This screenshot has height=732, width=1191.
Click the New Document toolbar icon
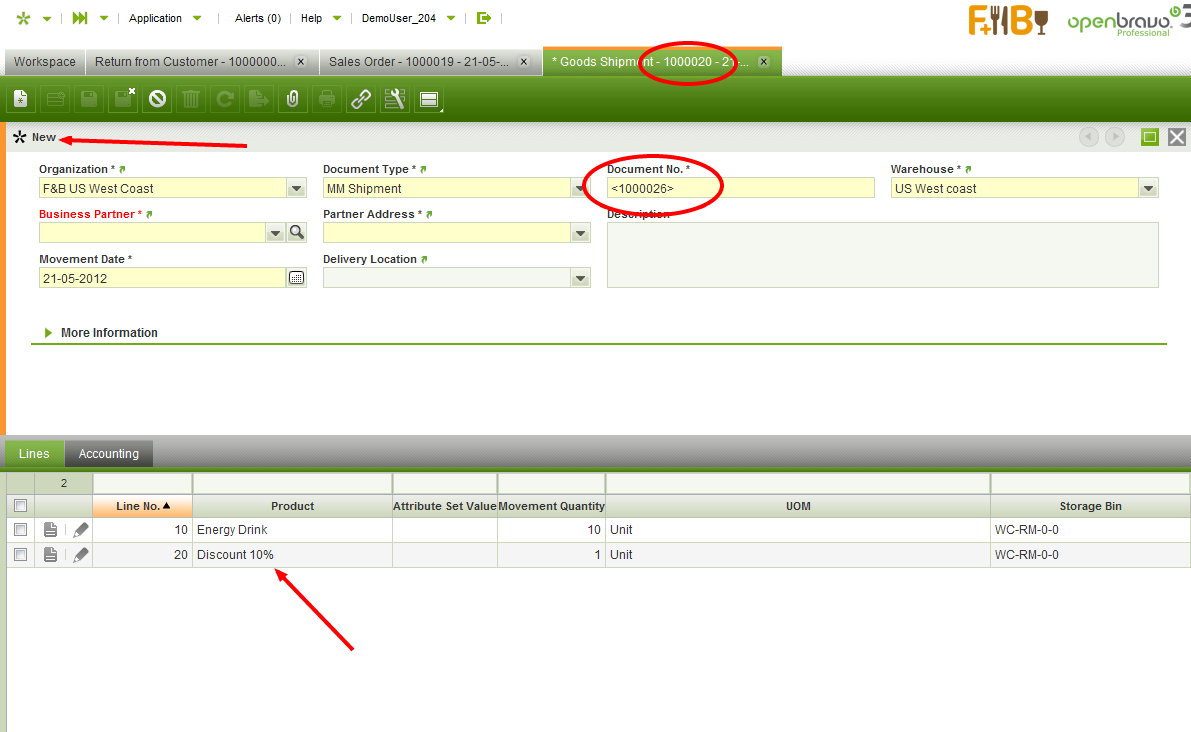click(x=21, y=99)
